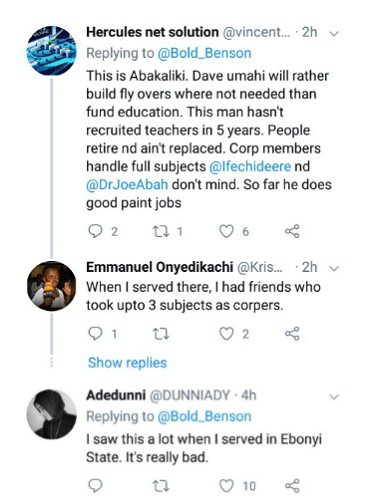
Task: Like the Hercules net solution tweet
Action: tap(226, 231)
